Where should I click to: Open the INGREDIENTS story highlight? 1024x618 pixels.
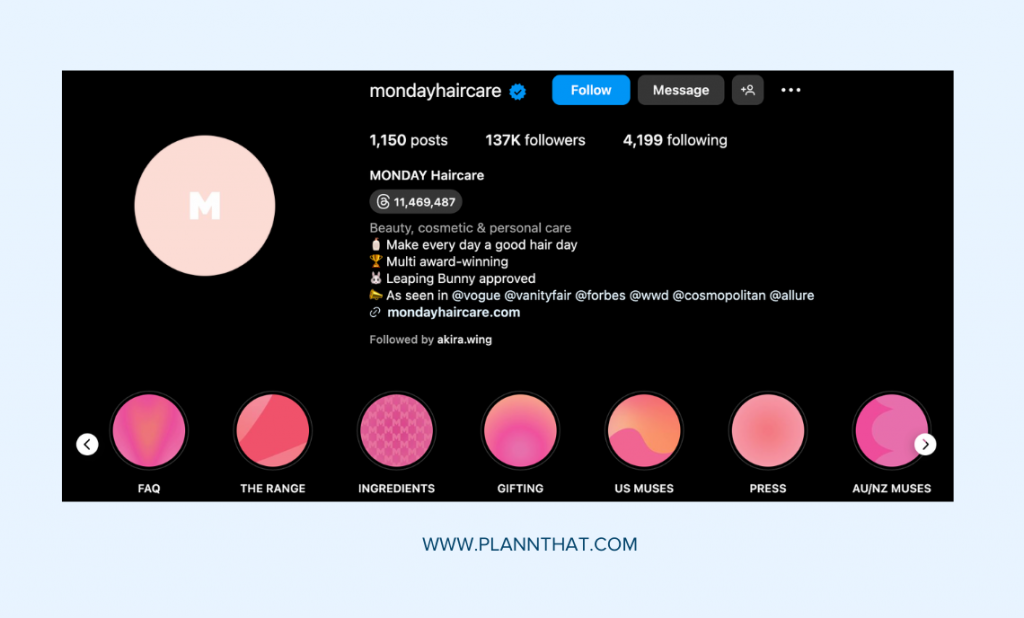pyautogui.click(x=396, y=430)
